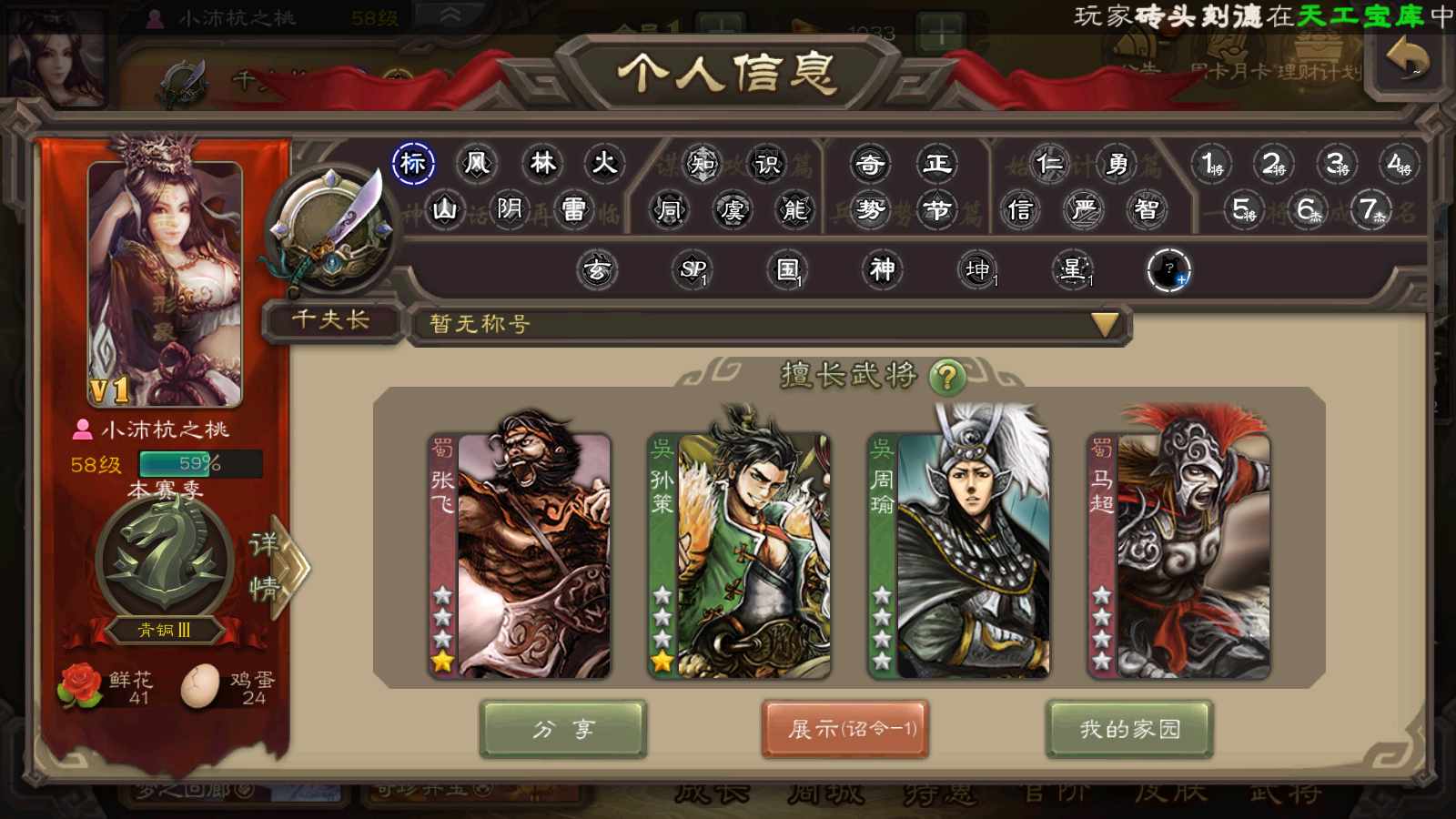Expand the collapsed chevron in the top bar
The width and height of the screenshot is (1456, 819).
[449, 16]
